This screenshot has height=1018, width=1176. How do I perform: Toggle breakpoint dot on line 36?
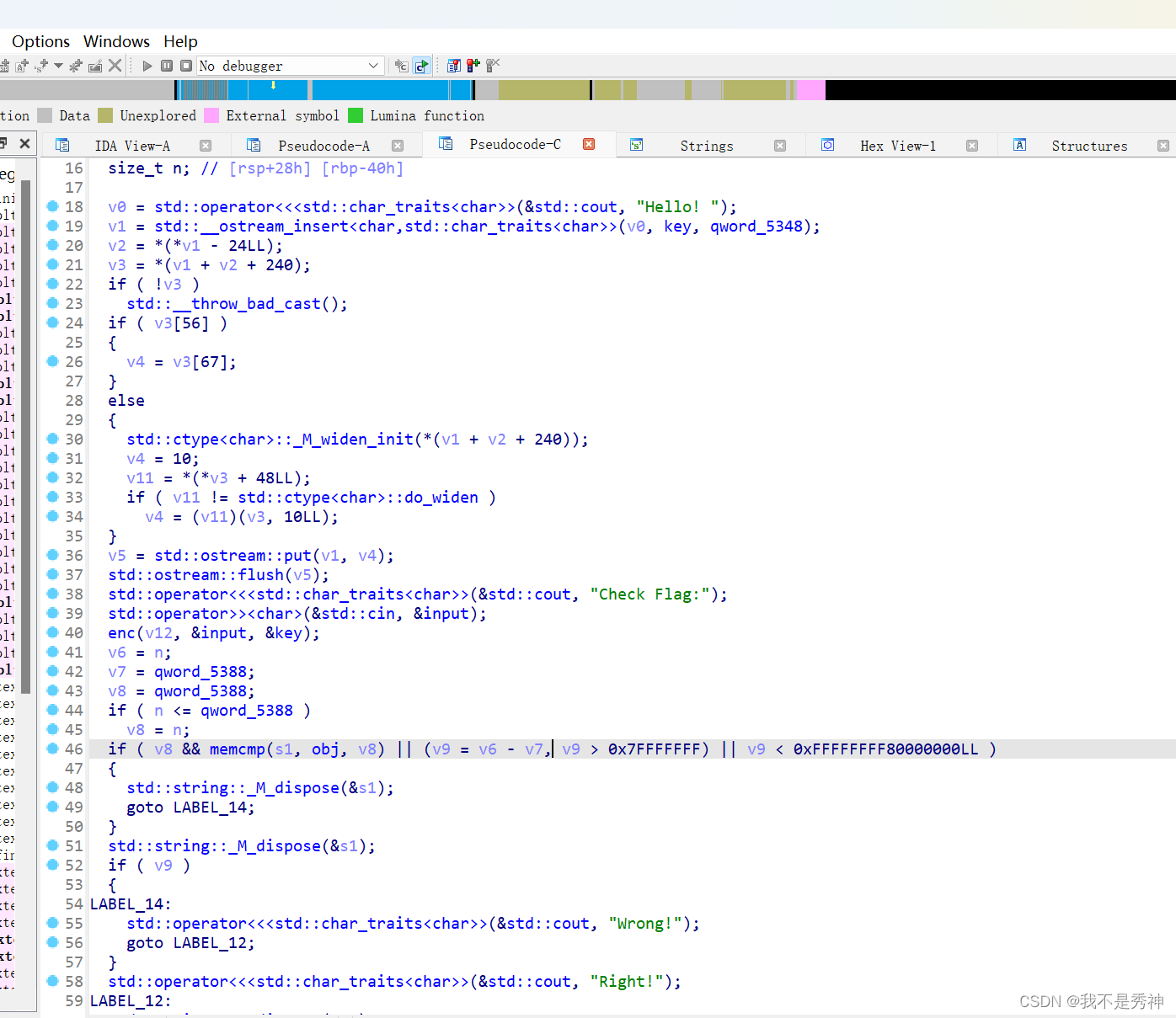click(52, 555)
